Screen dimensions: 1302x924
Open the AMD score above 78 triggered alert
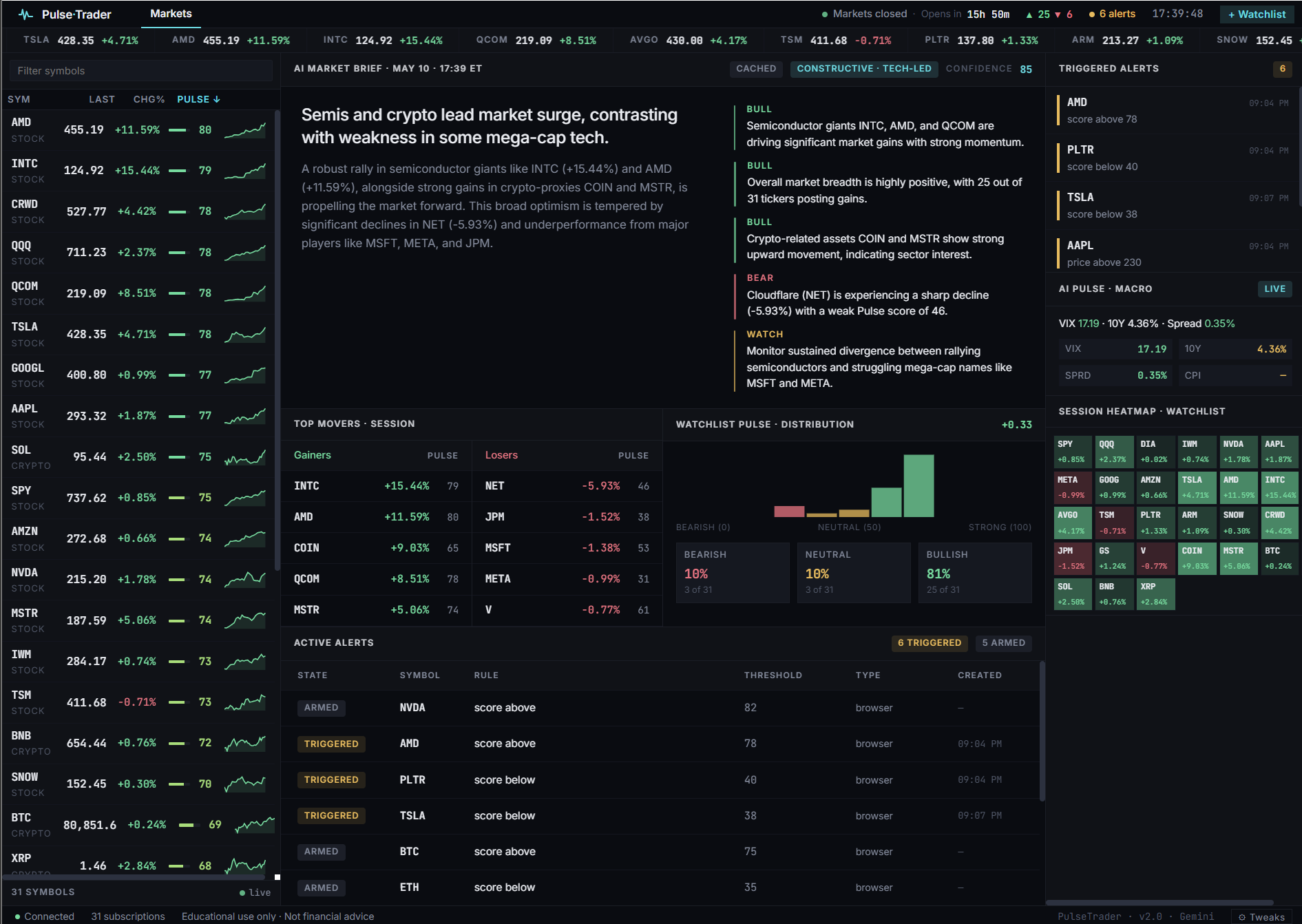[x=1173, y=110]
